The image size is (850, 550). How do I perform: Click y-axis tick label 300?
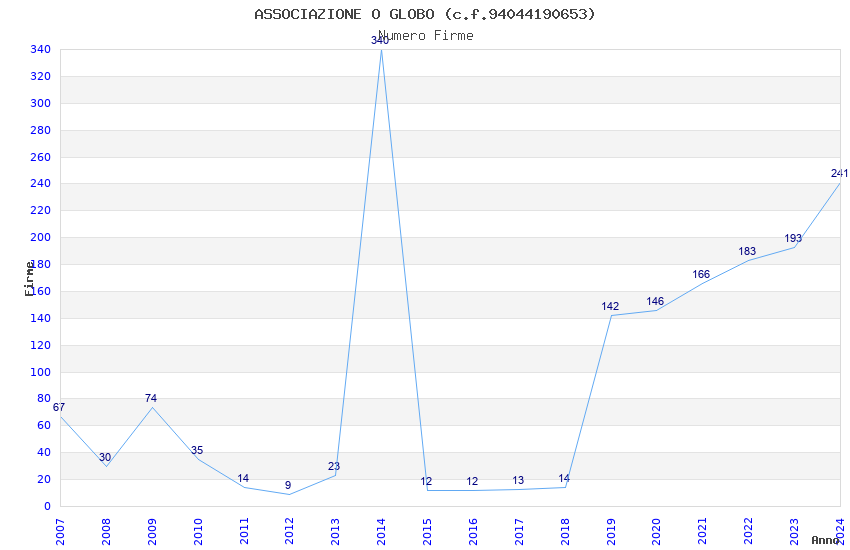pyautogui.click(x=41, y=103)
